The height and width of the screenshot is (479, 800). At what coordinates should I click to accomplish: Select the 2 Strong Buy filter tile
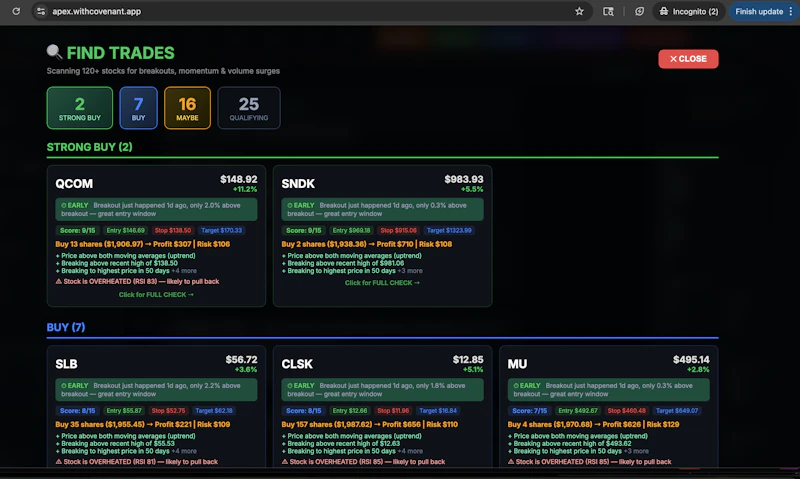pos(80,108)
